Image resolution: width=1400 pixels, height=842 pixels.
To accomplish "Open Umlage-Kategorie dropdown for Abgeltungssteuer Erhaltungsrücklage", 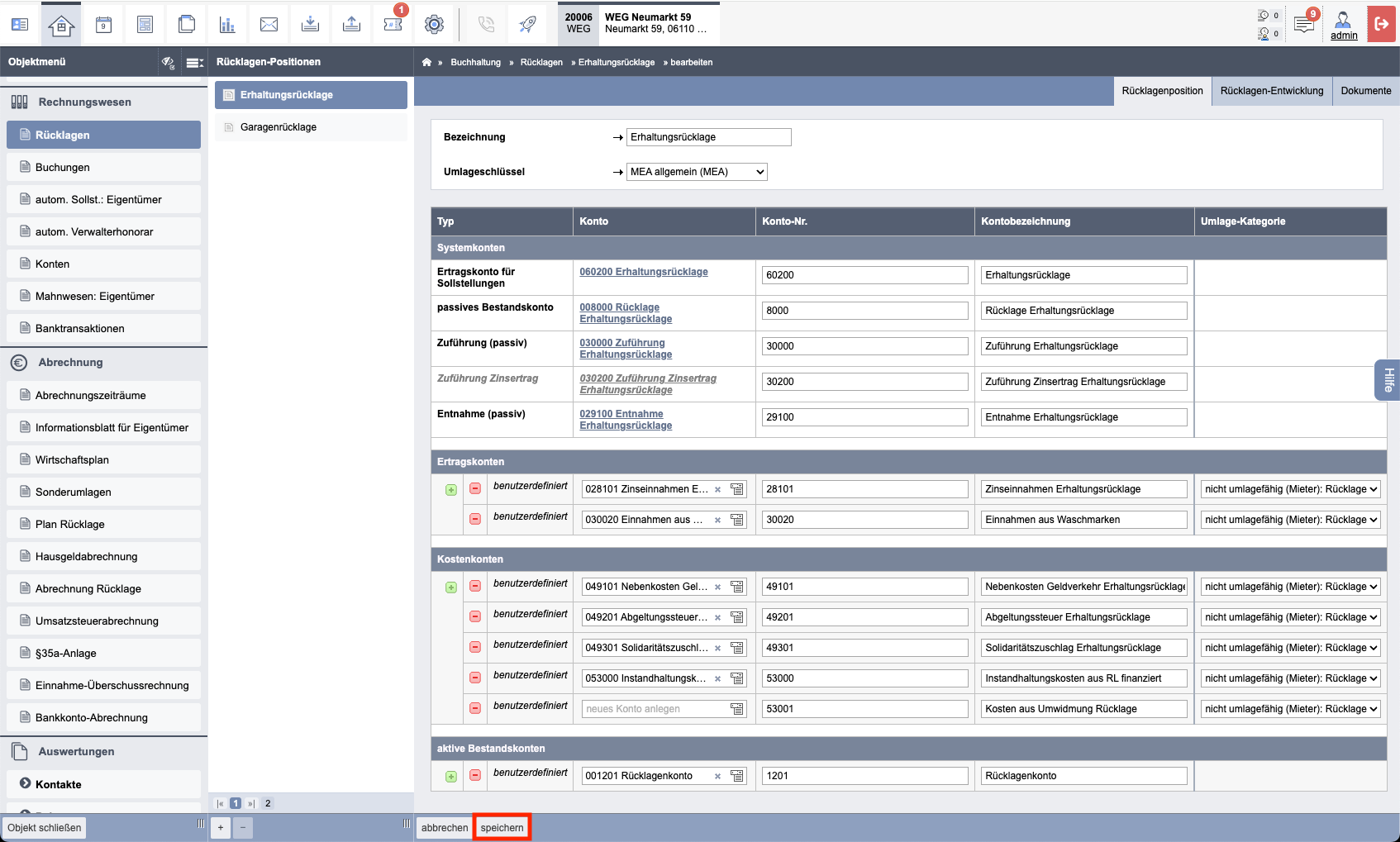I will [x=1290, y=617].
